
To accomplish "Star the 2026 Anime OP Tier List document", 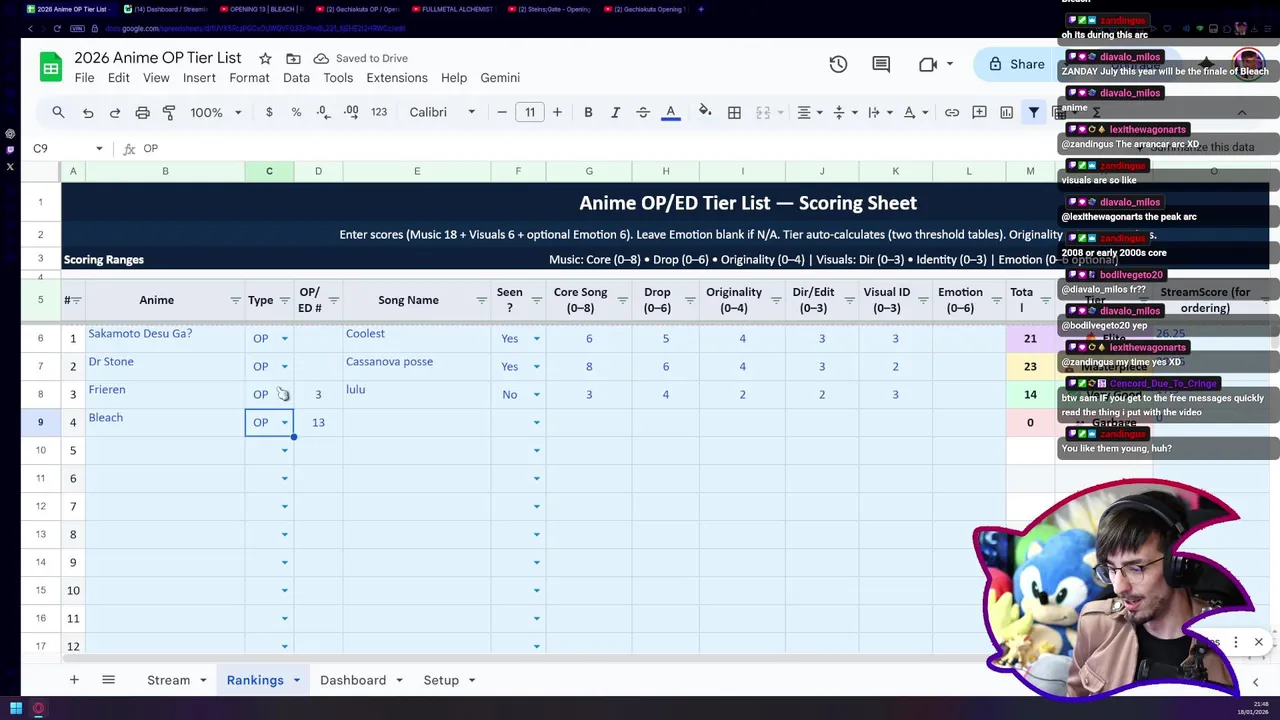I will pos(265,58).
